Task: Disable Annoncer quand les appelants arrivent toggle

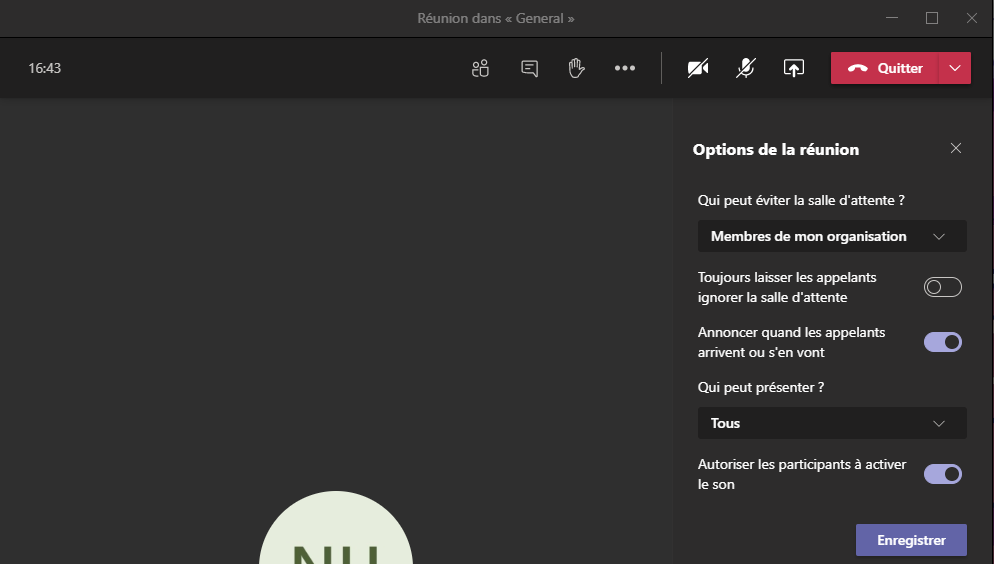Action: click(943, 342)
